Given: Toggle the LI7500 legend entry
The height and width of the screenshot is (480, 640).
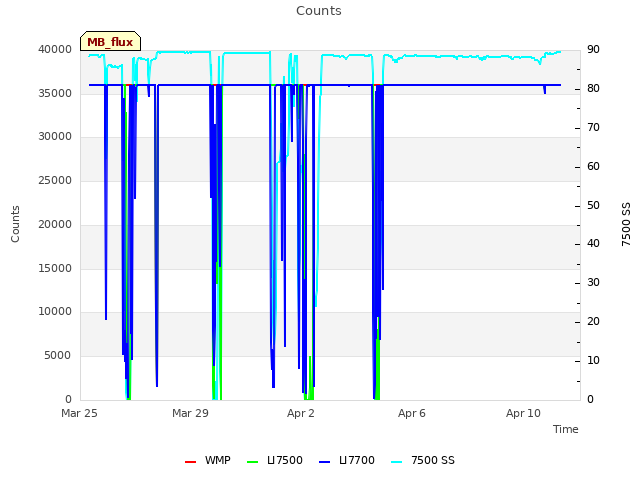Looking at the screenshot, I should click(x=275, y=460).
